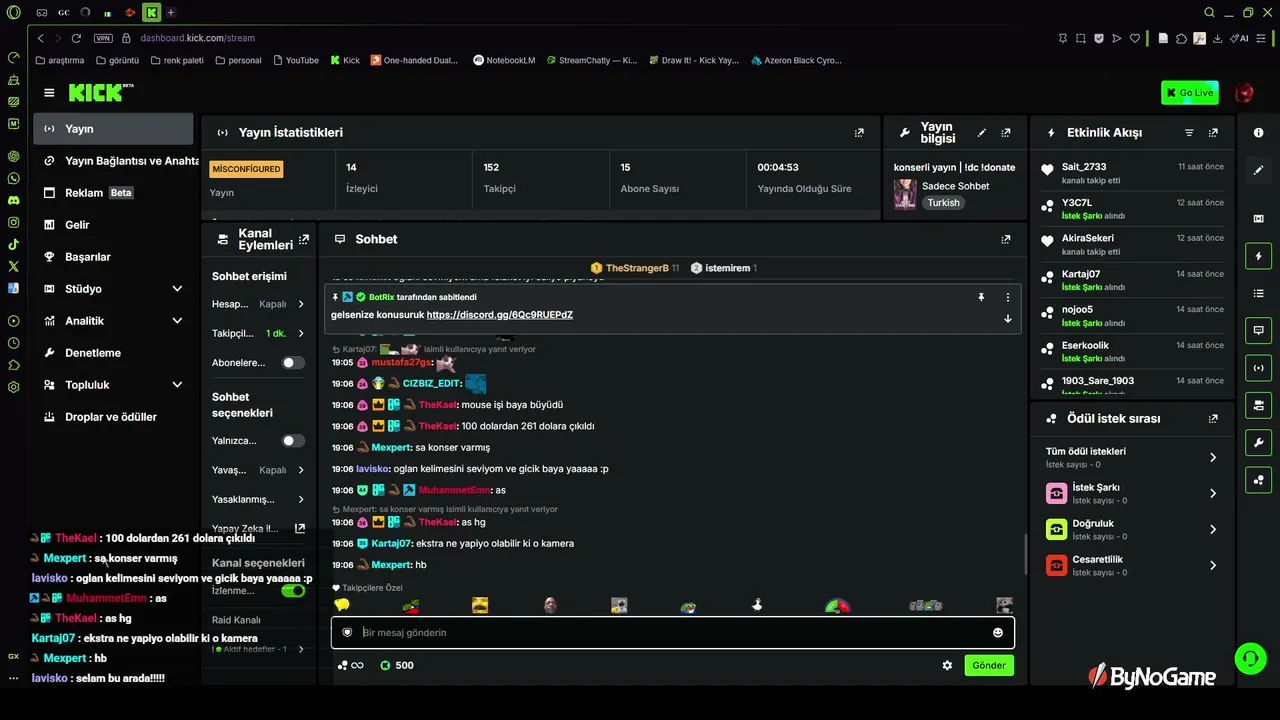This screenshot has height=720, width=1280.
Task: Open Yayın Bağlantısı ve Anahtarı page
Action: (118, 161)
